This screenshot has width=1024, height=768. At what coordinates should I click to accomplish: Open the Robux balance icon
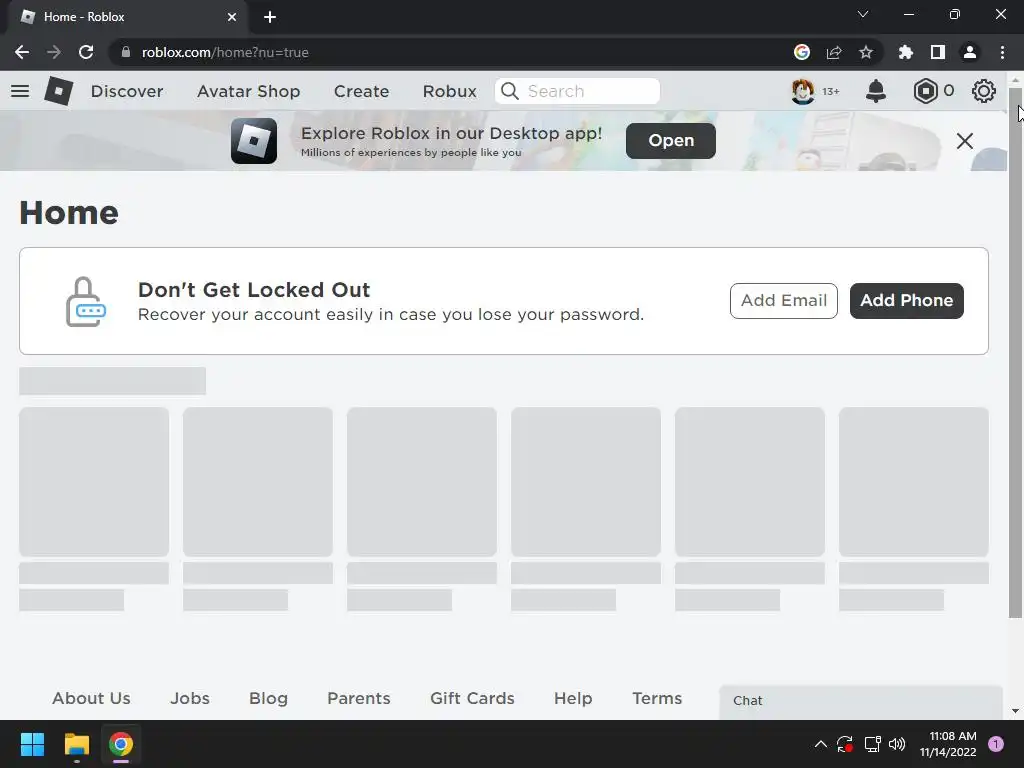click(925, 91)
